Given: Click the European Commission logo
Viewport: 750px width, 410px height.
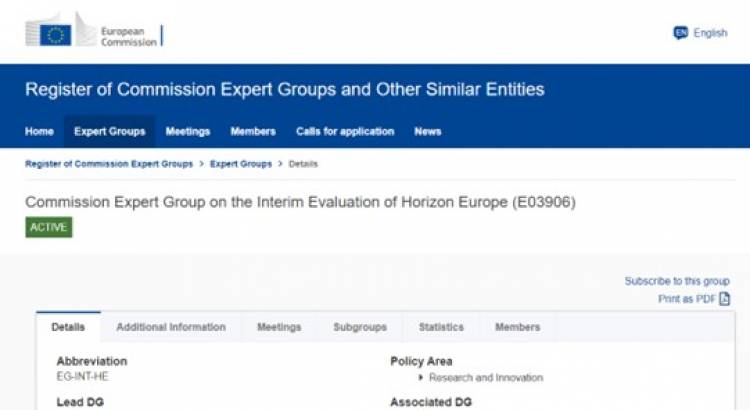Looking at the screenshot, I should click(94, 30).
